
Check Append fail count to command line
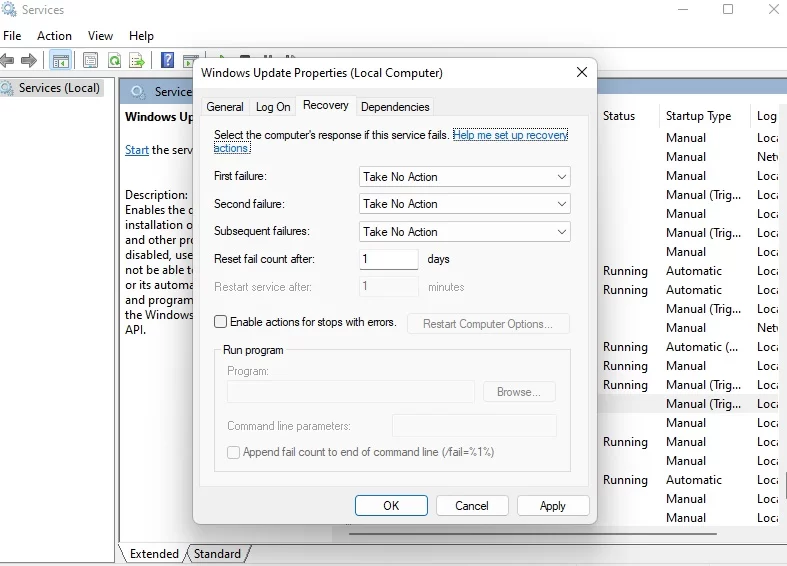point(233,453)
